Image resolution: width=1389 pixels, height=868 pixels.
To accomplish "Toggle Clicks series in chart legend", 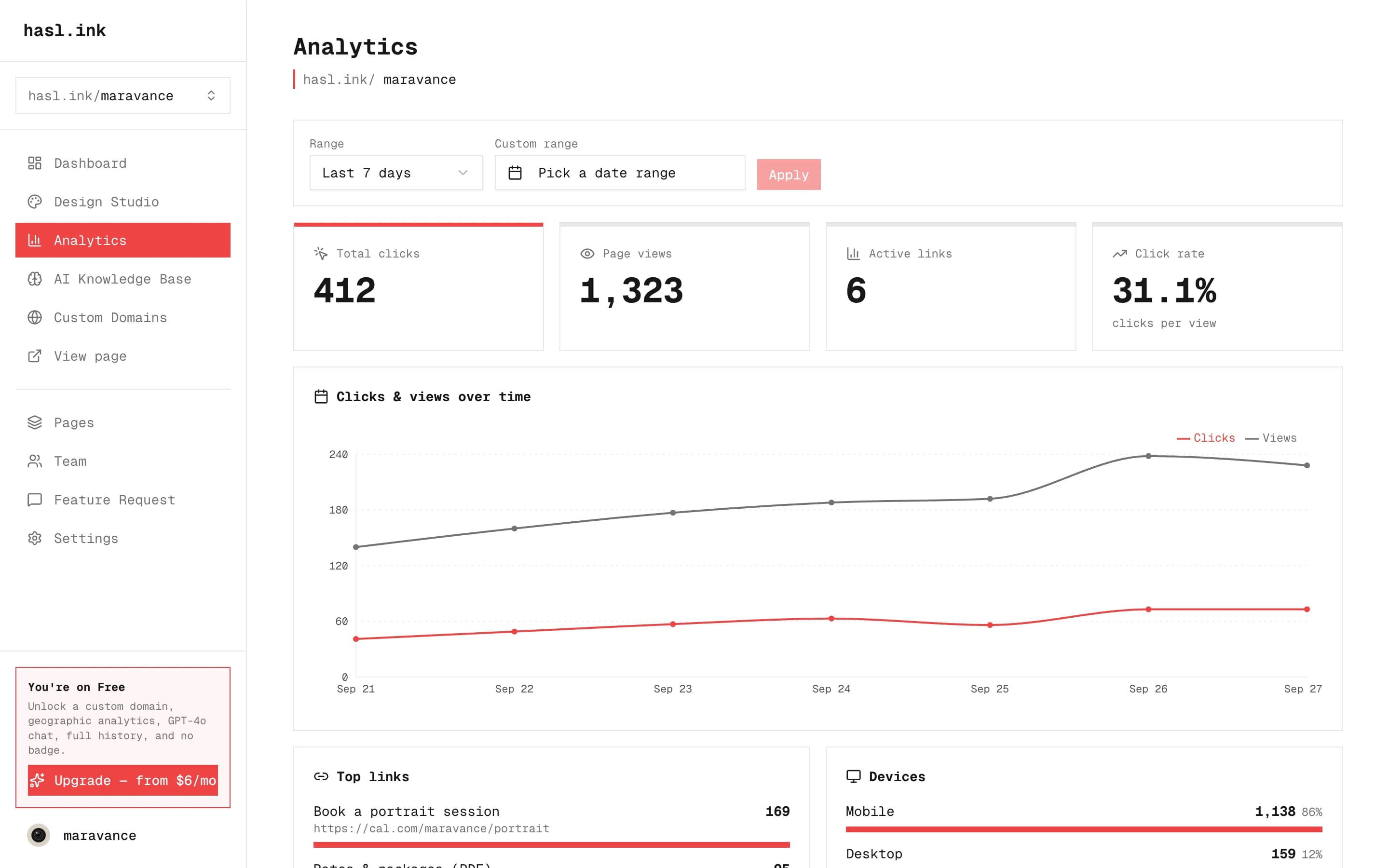I will click(x=1206, y=438).
